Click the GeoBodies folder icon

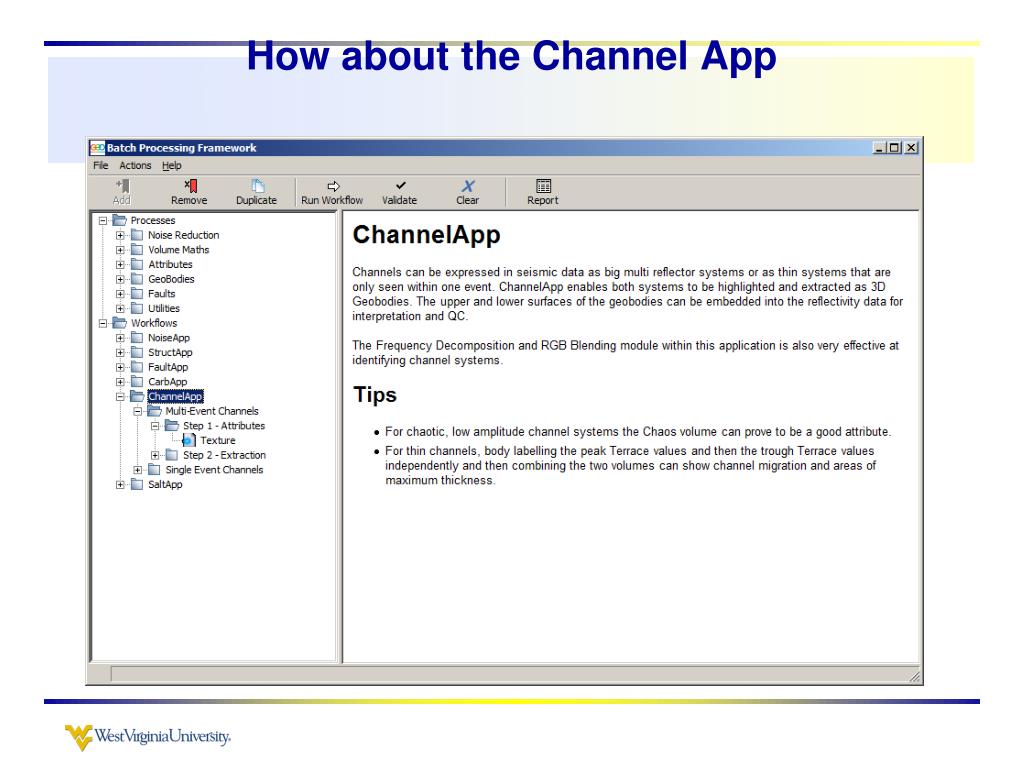pyautogui.click(x=136, y=279)
